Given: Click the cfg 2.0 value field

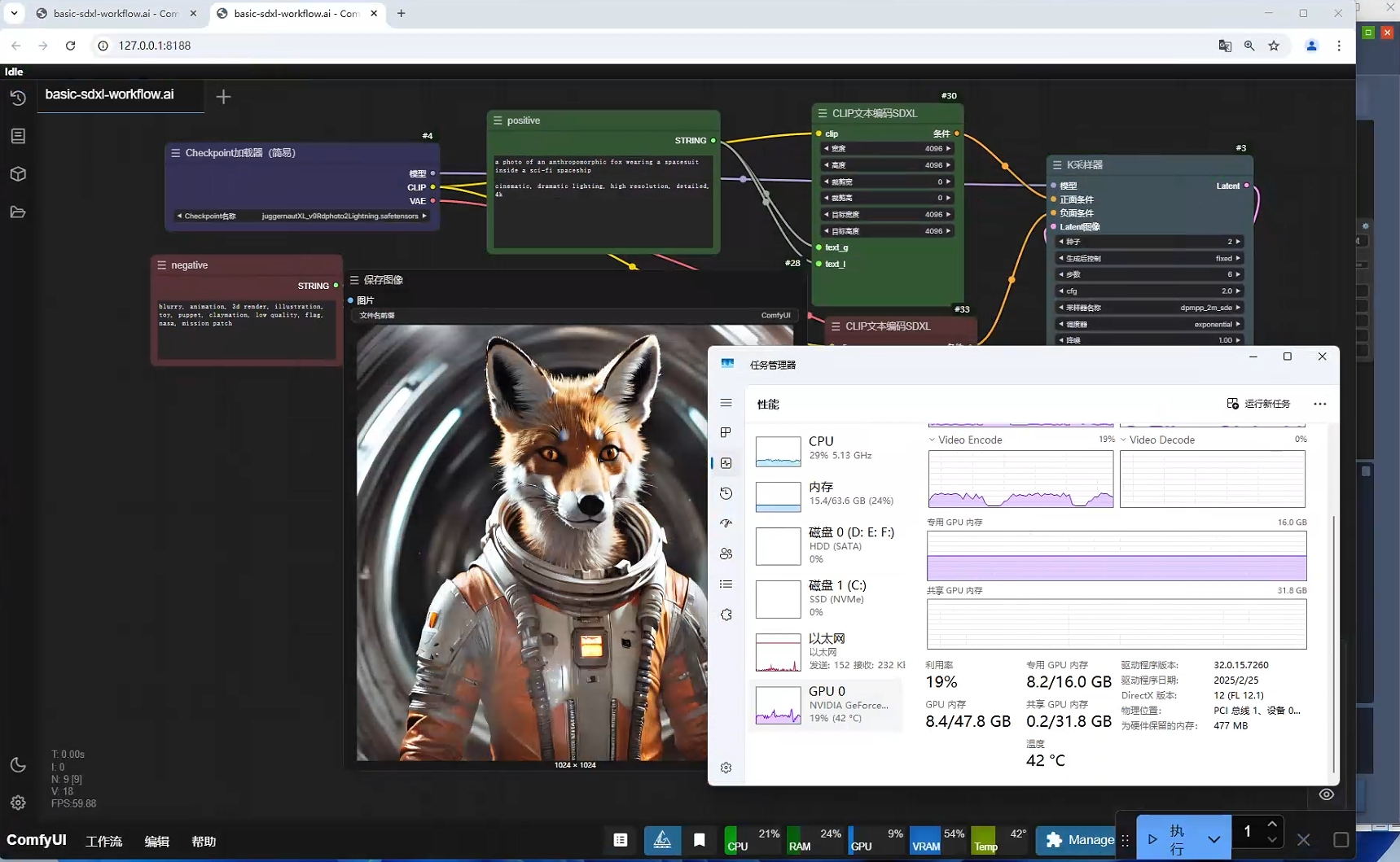Looking at the screenshot, I should (1150, 291).
